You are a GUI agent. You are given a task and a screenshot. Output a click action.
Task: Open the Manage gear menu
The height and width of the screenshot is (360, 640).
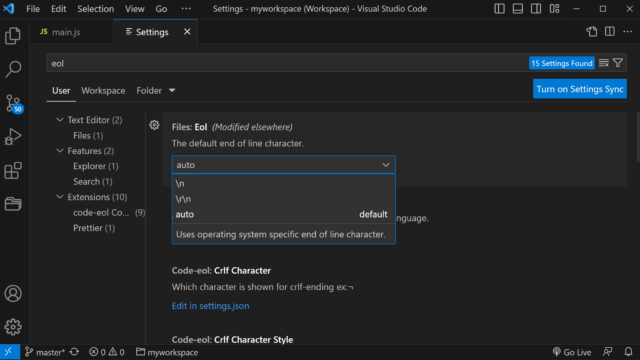[x=13, y=327]
